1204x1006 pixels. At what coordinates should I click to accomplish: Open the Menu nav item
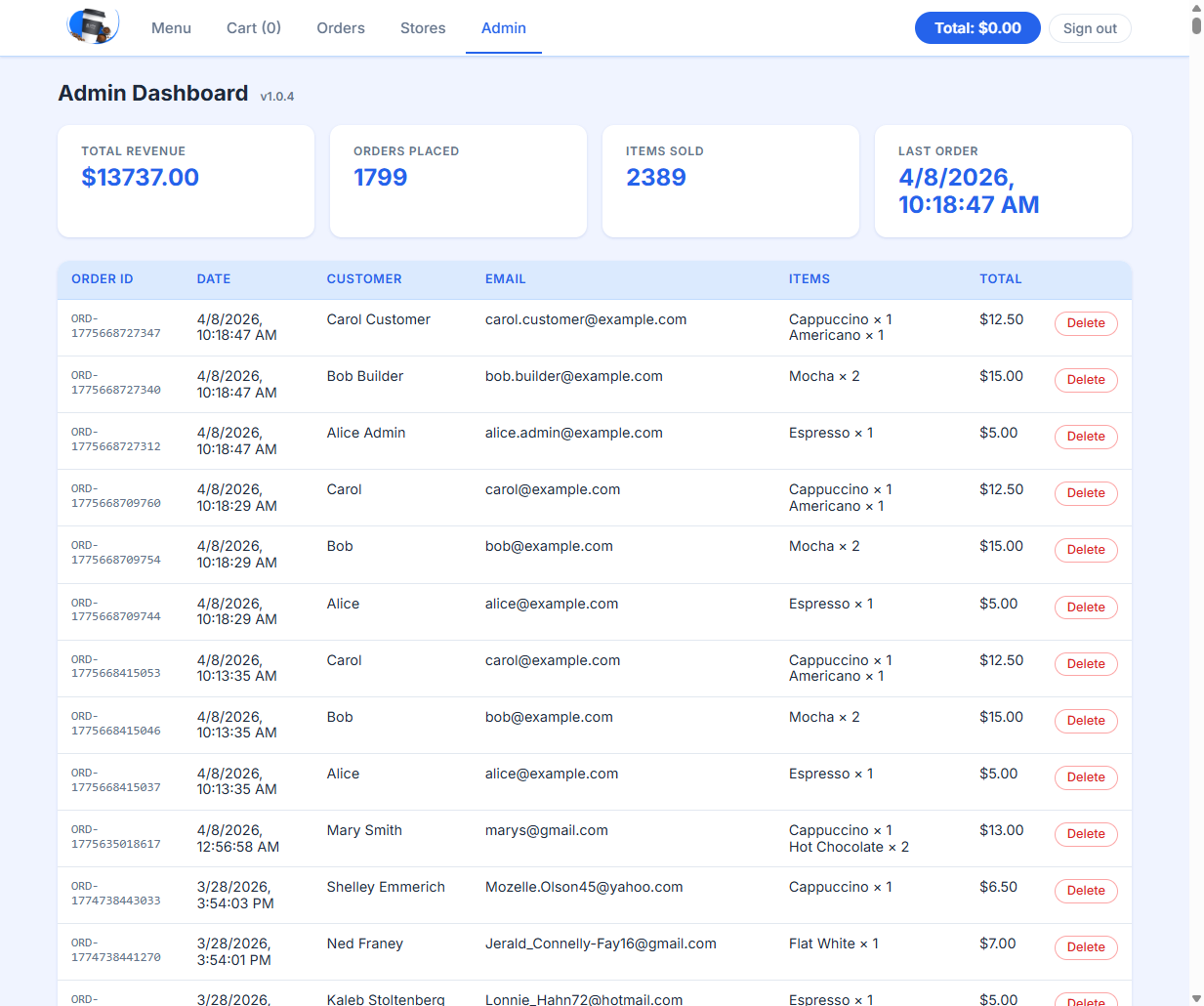pos(171,28)
